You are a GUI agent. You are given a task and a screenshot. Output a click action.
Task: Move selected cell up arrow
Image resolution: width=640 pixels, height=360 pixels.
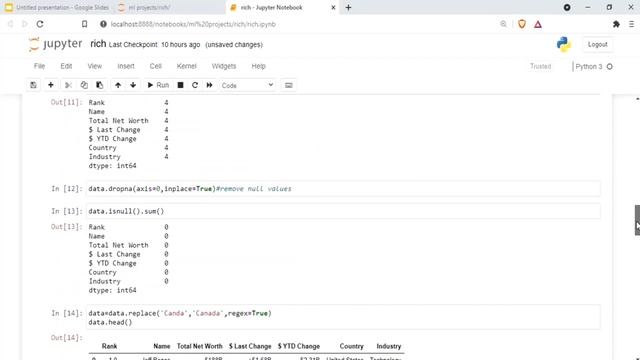click(x=118, y=85)
